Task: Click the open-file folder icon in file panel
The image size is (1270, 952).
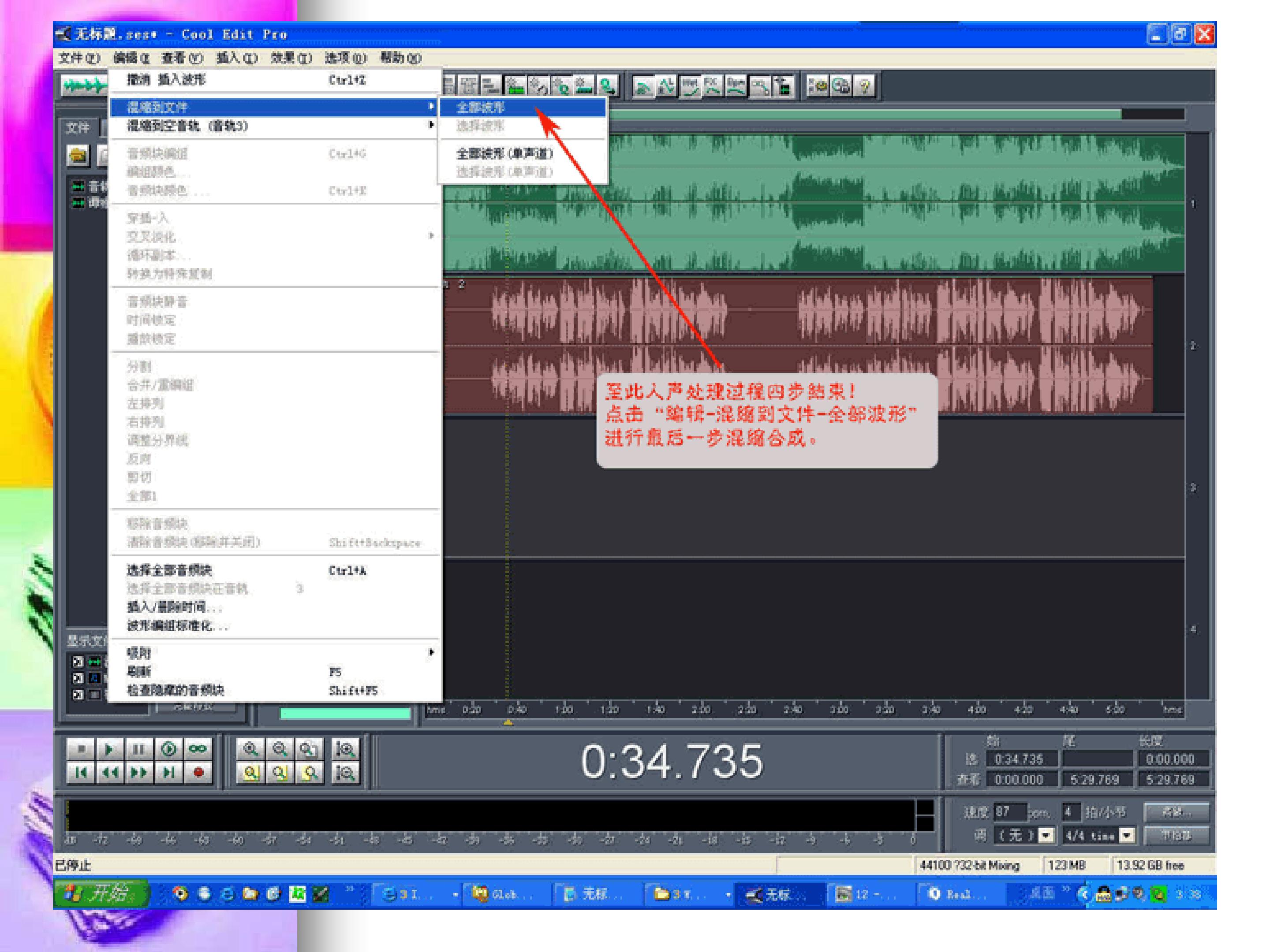Action: (78, 155)
